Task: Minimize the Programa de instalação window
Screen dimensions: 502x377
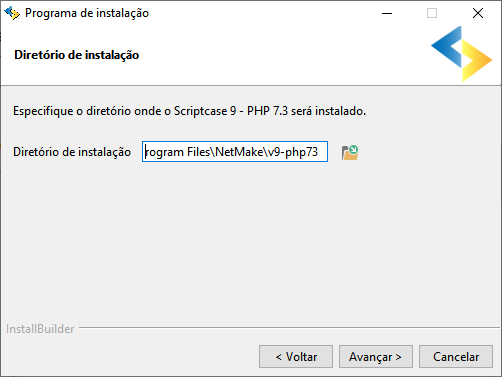Action: click(387, 13)
